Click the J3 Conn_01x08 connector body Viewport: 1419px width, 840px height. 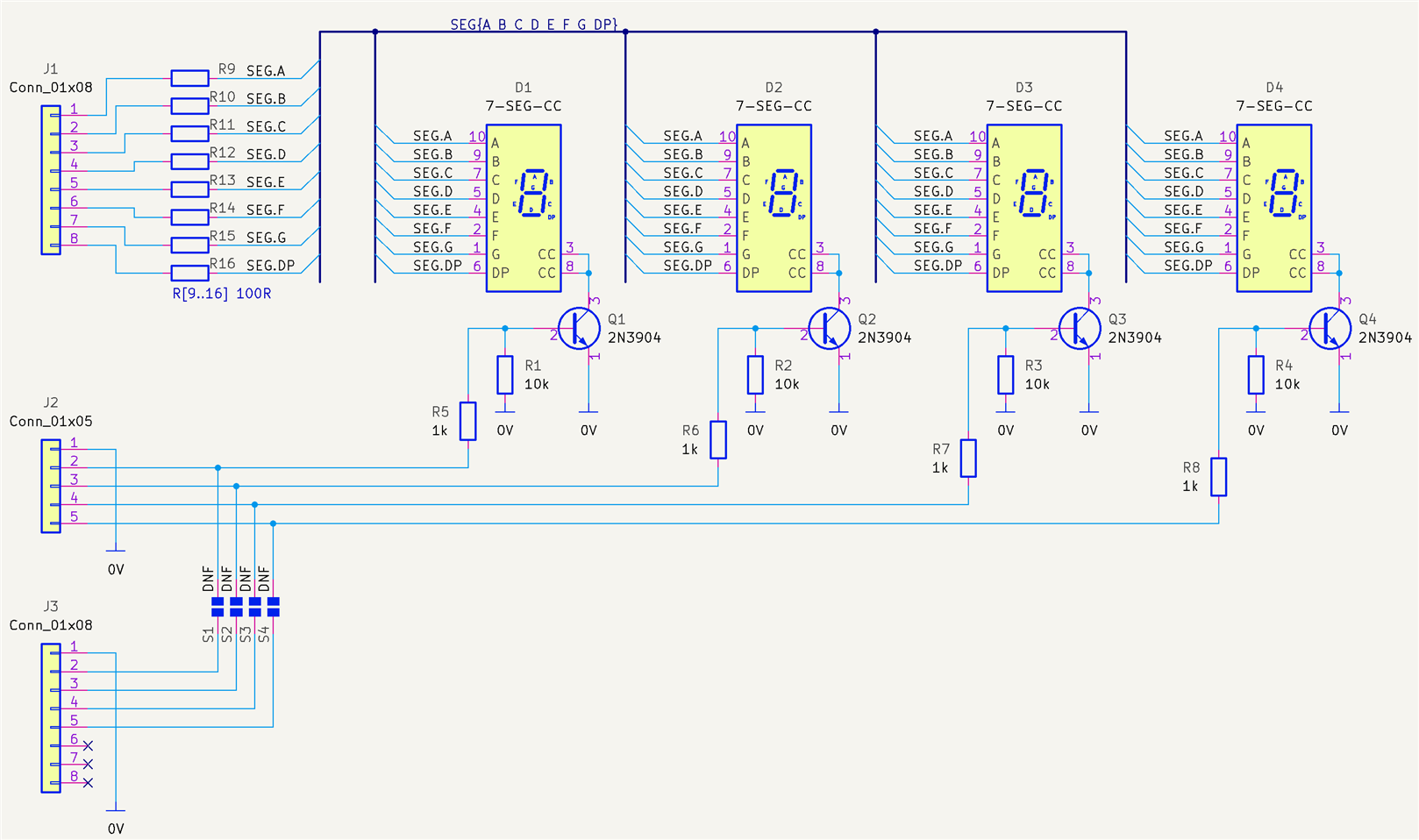click(51, 717)
